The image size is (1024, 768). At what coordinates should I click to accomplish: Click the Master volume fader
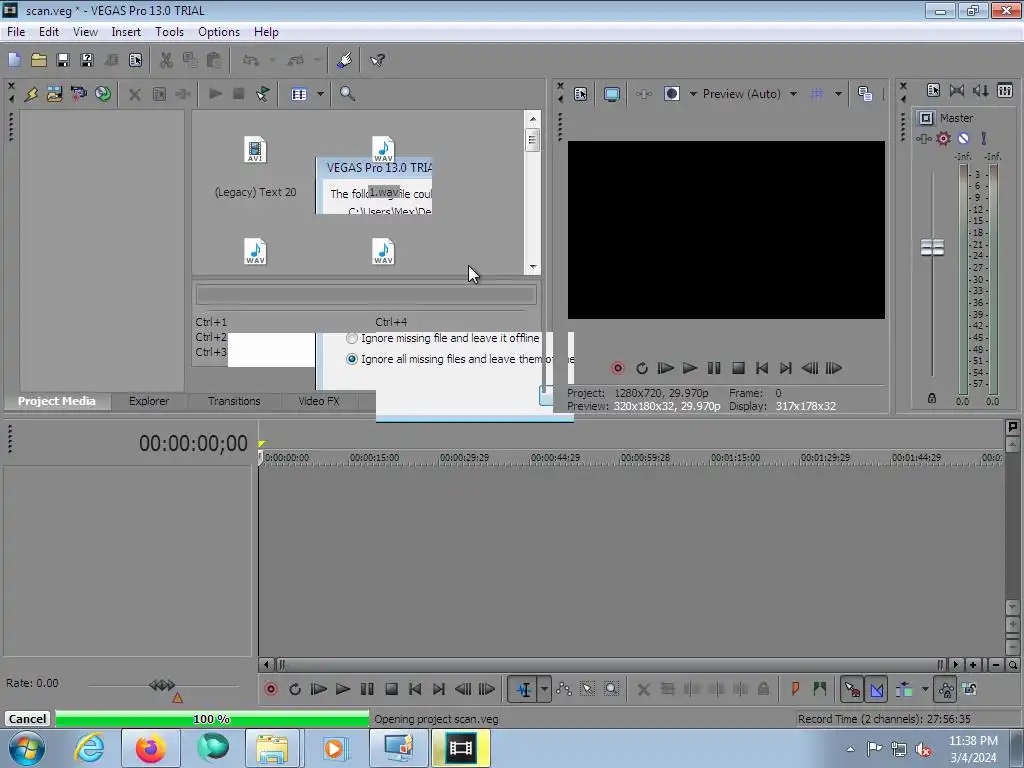tap(932, 248)
